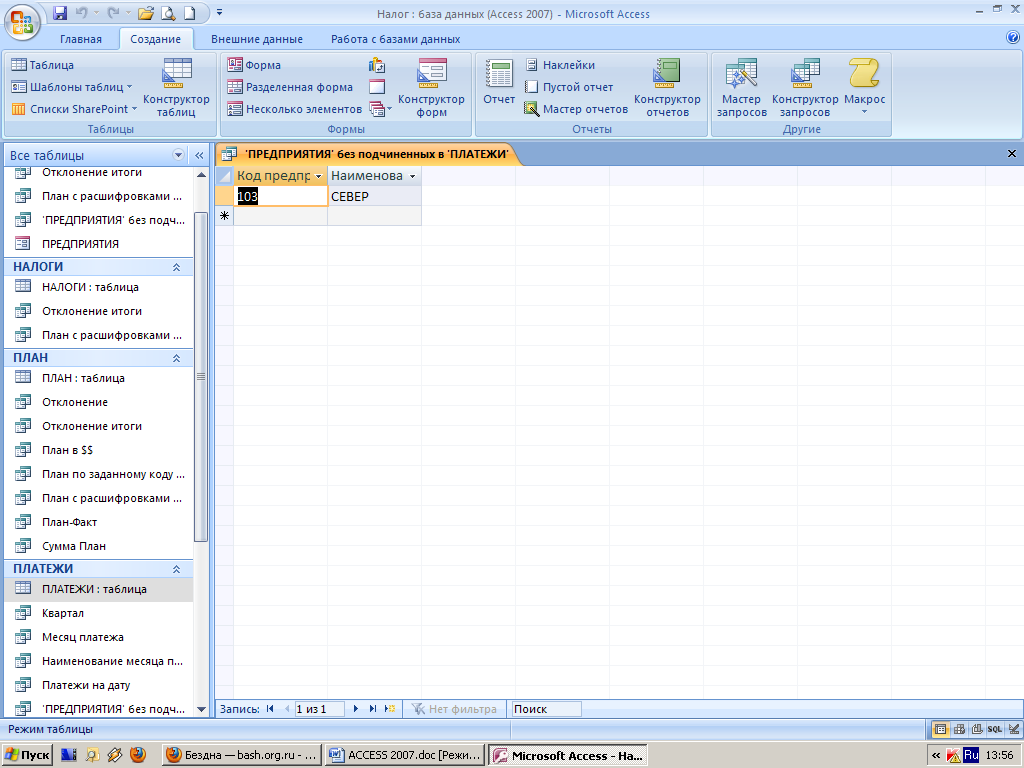
Task: Choose Несколько элементов form
Action: pyautogui.click(x=295, y=109)
